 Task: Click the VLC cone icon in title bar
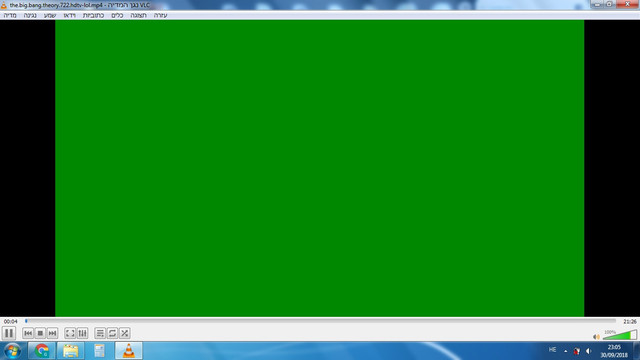click(x=4, y=5)
